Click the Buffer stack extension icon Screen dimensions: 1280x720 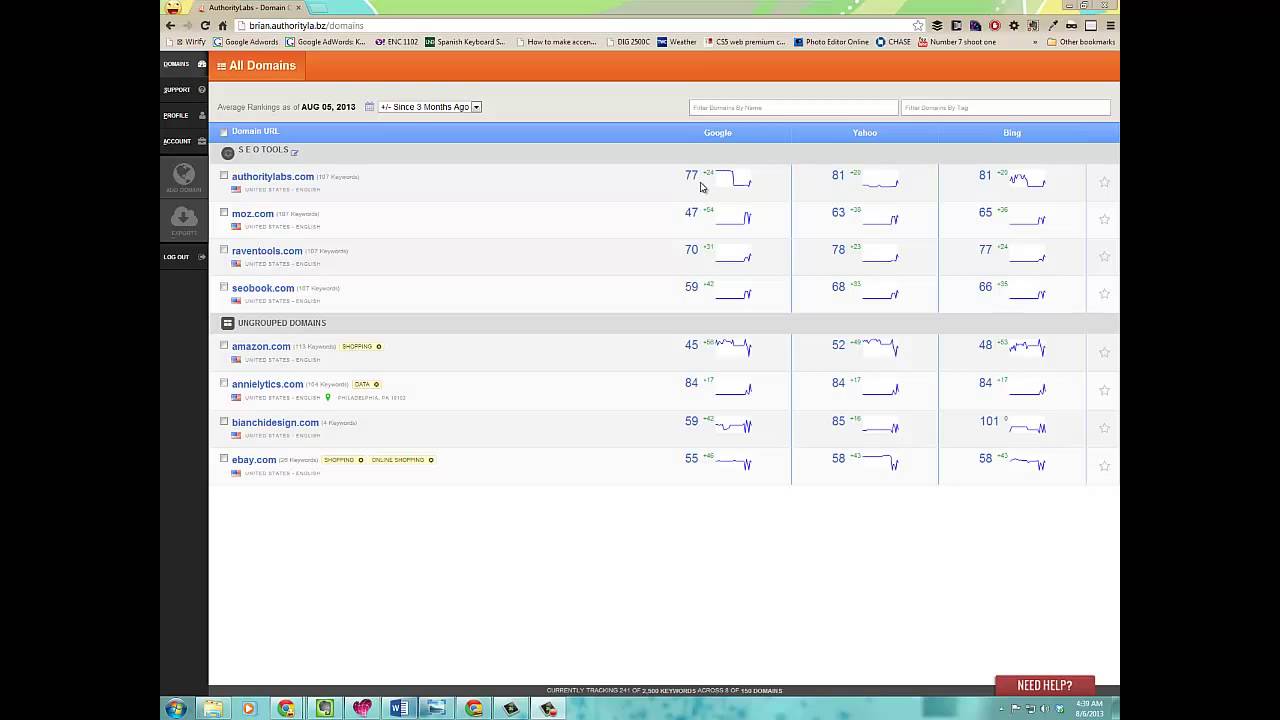937,25
